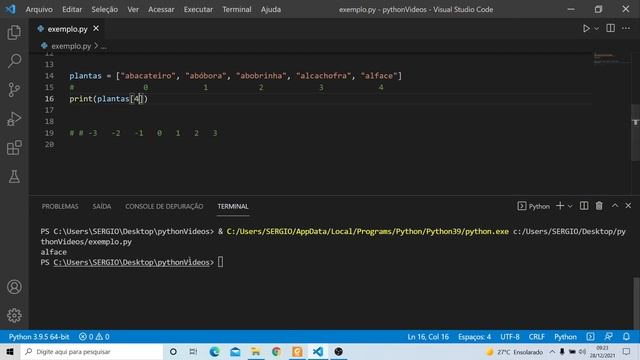Split the terminal panel
Viewport: 640px width, 360px height.
point(584,206)
